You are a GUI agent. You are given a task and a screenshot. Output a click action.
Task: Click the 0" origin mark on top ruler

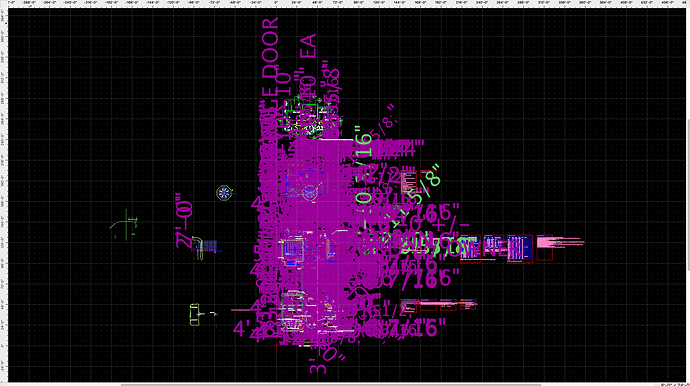[276, 3]
